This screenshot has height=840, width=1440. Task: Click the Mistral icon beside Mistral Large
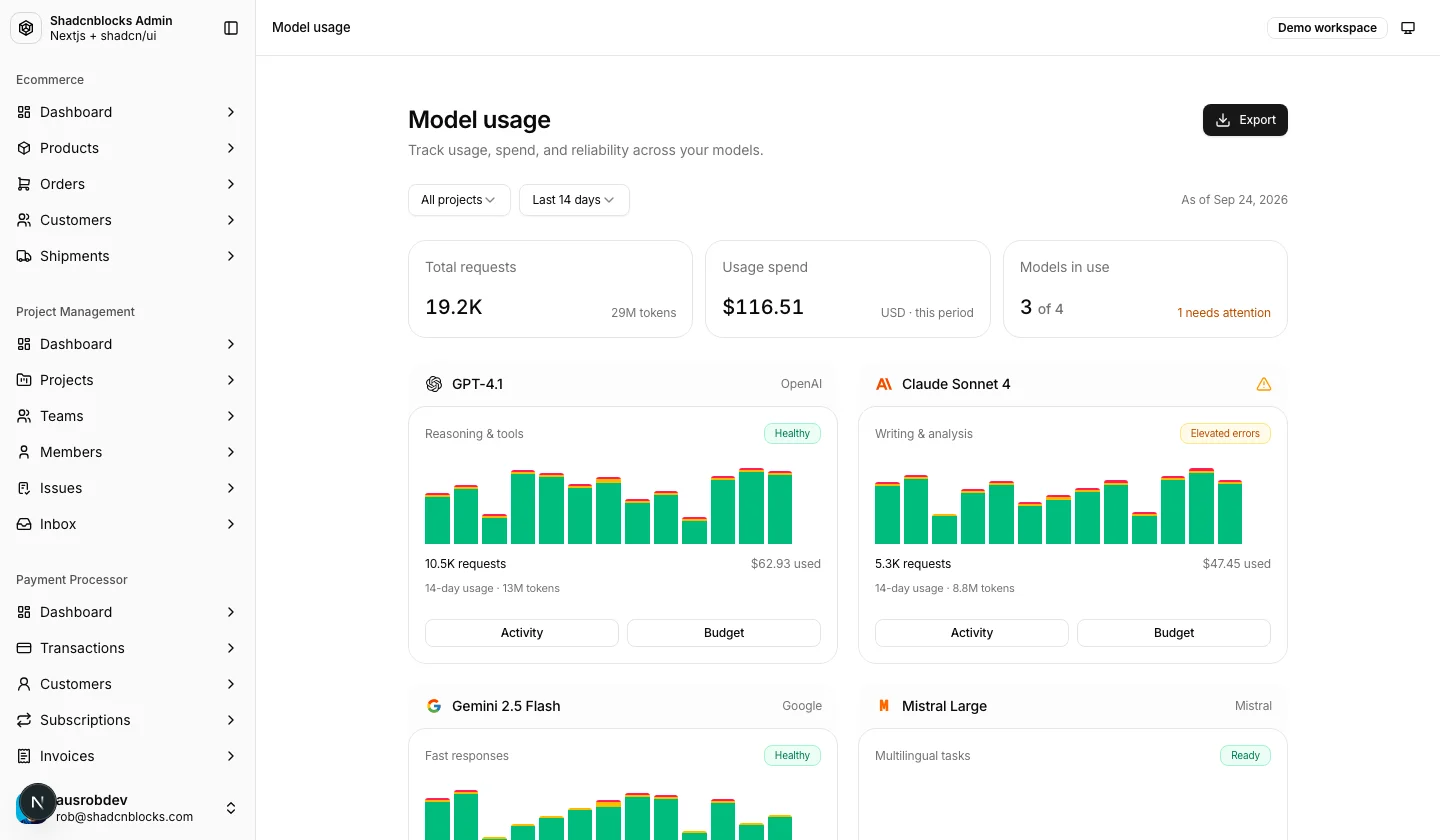point(884,706)
